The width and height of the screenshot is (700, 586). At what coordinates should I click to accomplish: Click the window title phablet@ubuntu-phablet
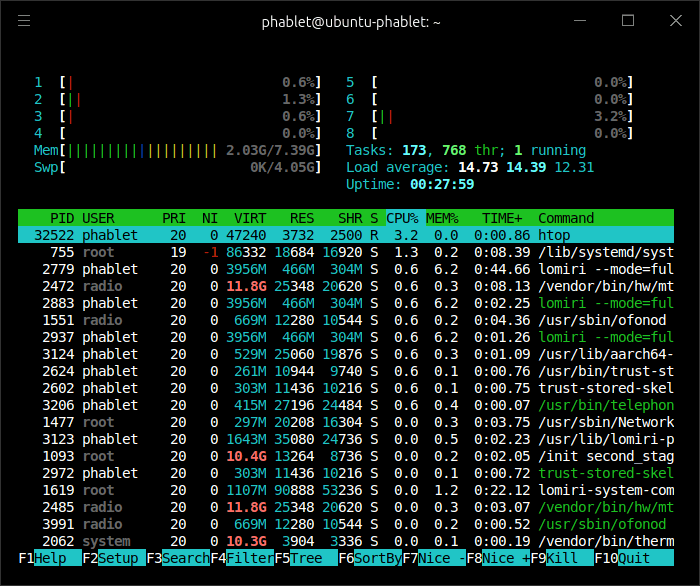(x=350, y=22)
